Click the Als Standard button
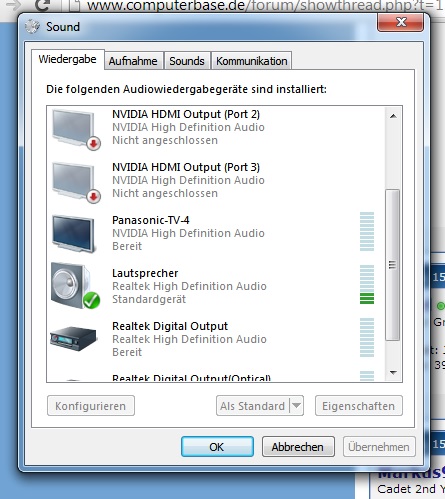Image resolution: width=445 pixels, height=499 pixels. click(253, 406)
